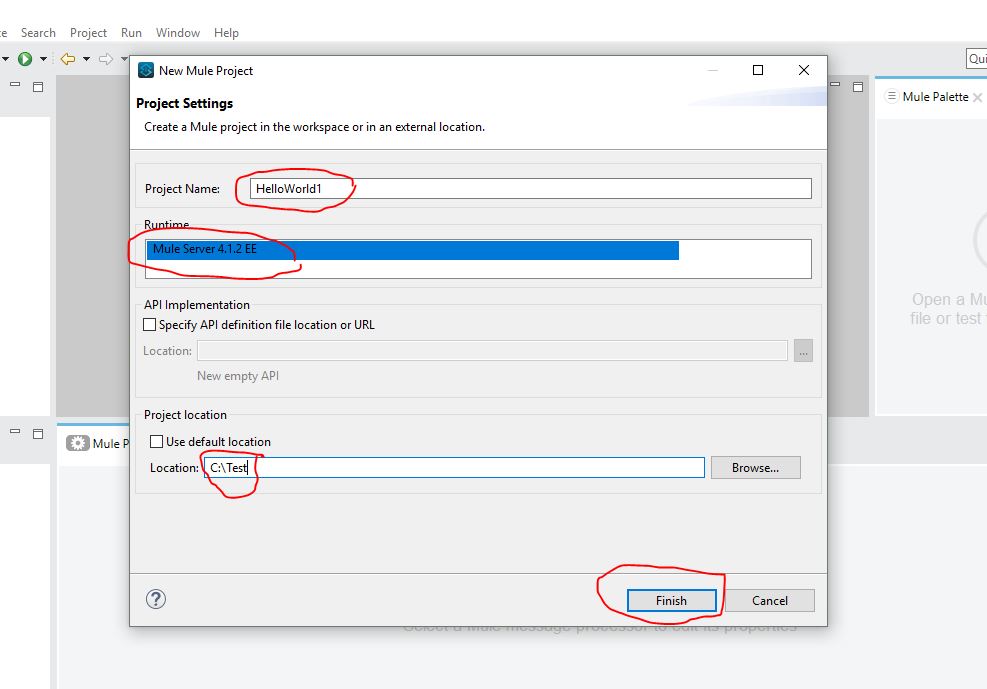This screenshot has height=689, width=987.
Task: Open the dialog help question-mark icon
Action: coord(155,599)
